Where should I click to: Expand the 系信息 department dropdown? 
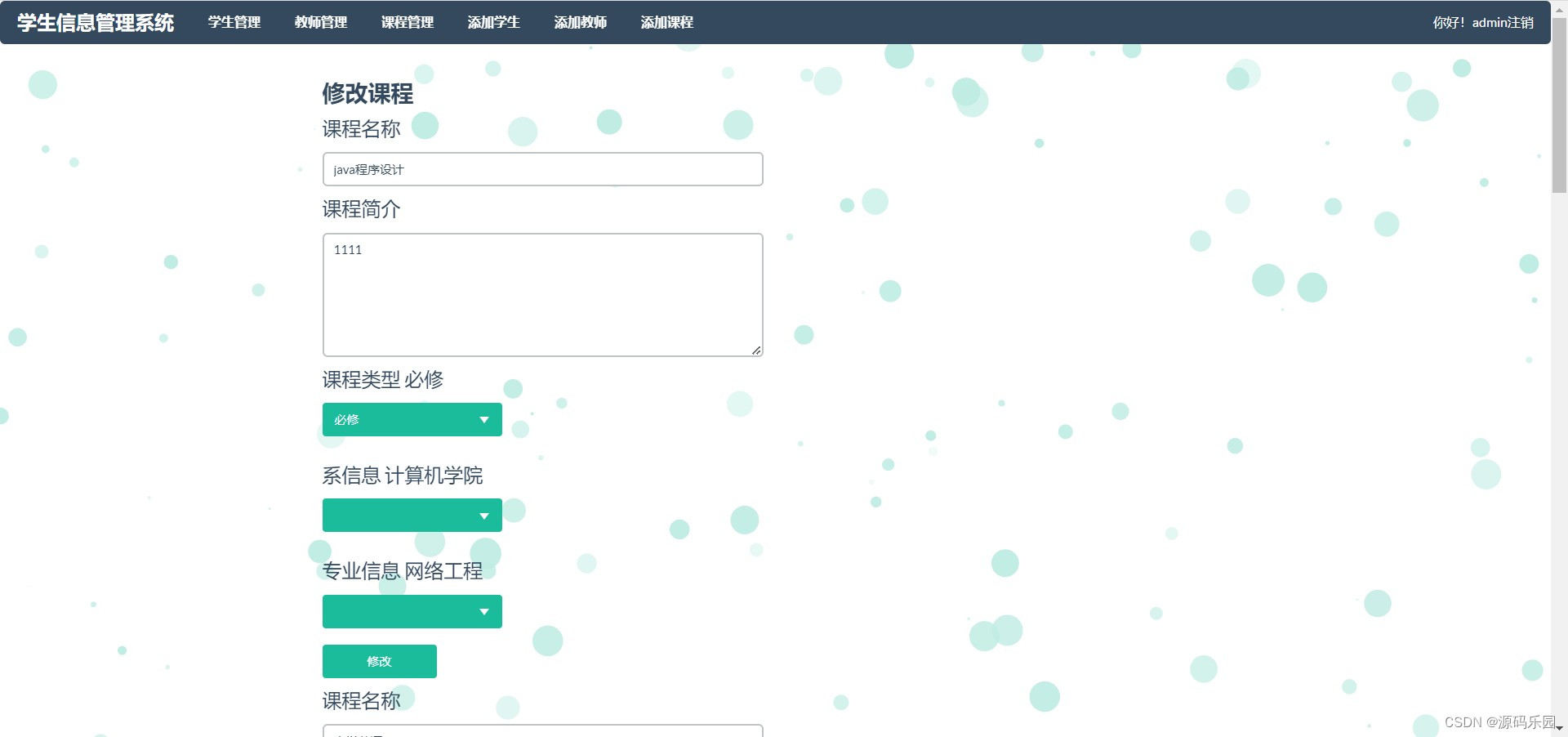[412, 515]
